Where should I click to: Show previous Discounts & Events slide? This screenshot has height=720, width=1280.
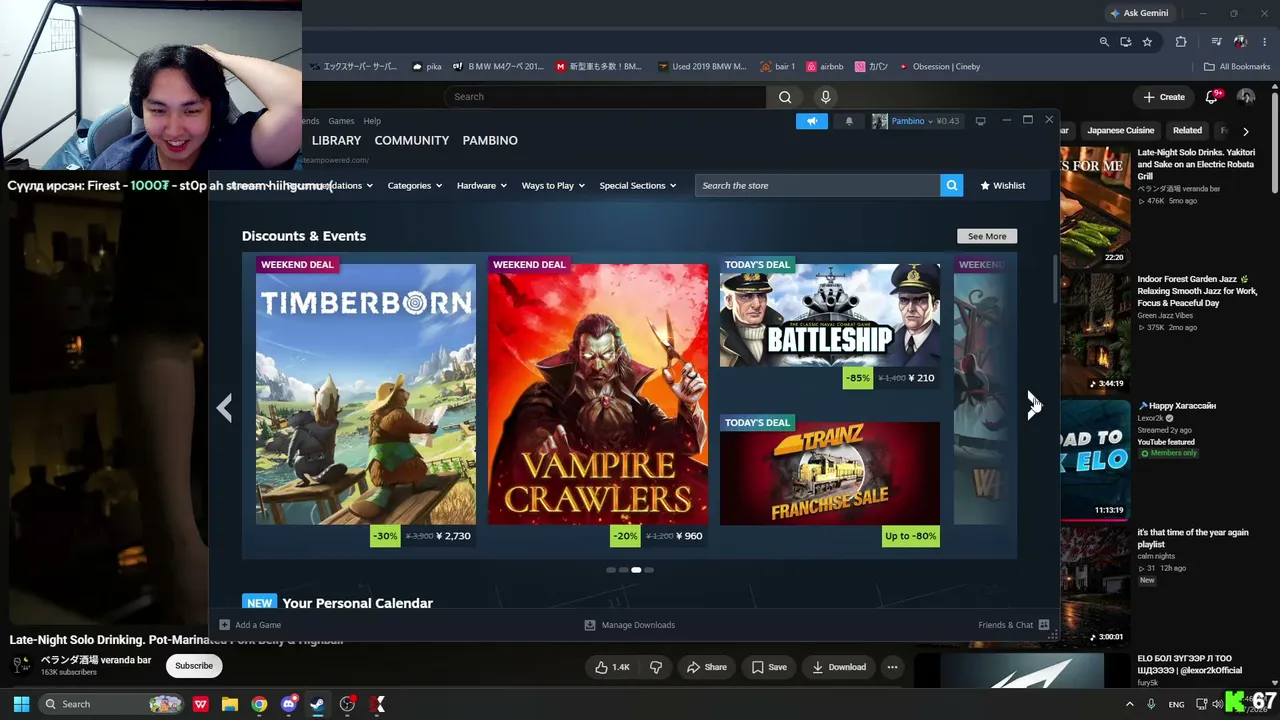[225, 407]
